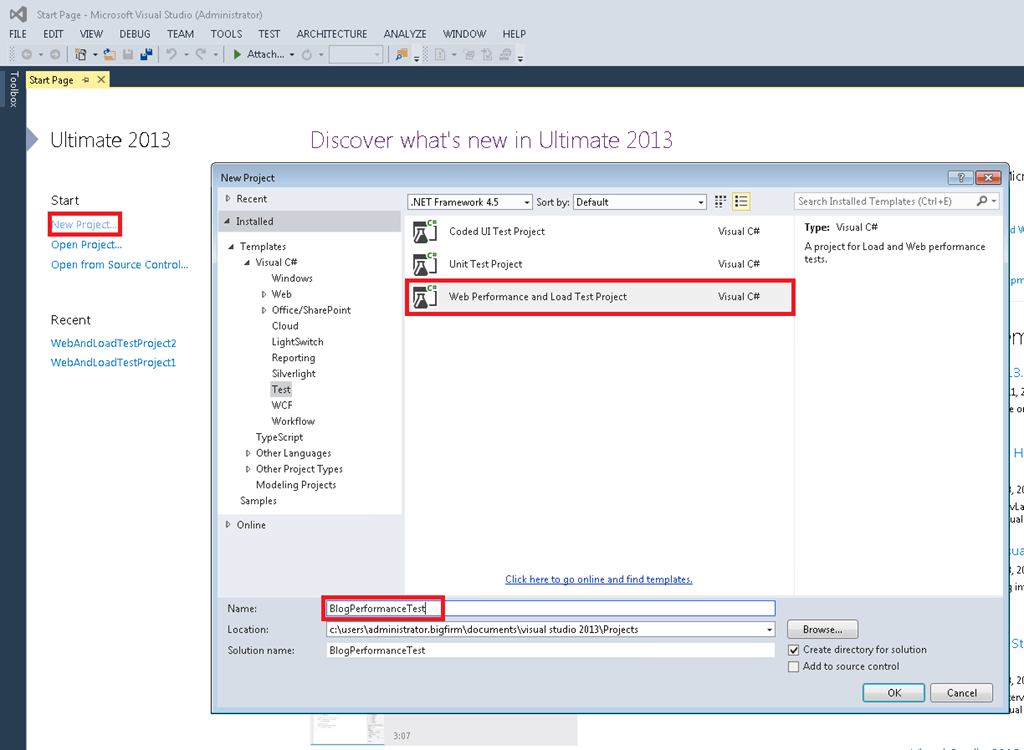This screenshot has width=1024, height=750.
Task: Click the Browse... button
Action: [822, 629]
